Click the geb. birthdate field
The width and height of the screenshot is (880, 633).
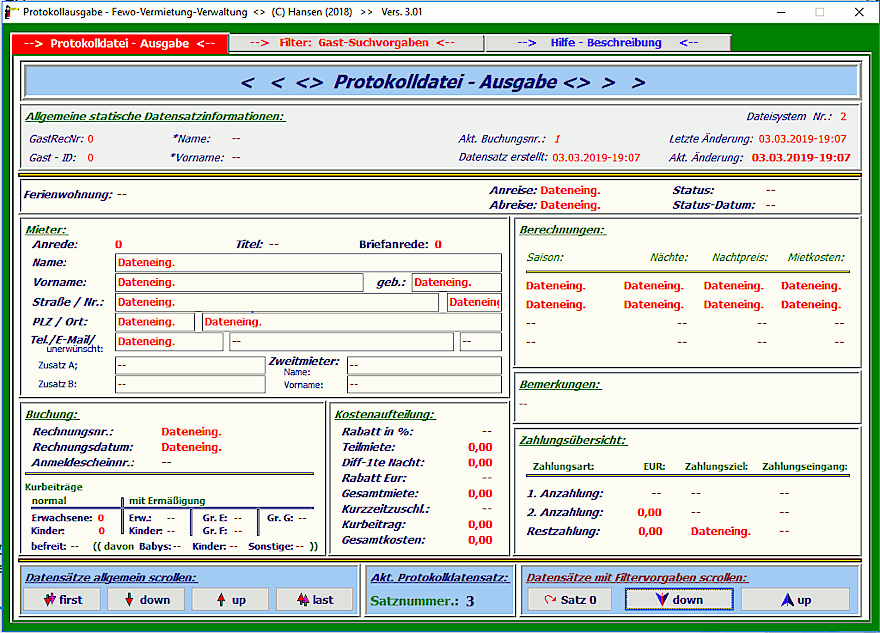[456, 283]
